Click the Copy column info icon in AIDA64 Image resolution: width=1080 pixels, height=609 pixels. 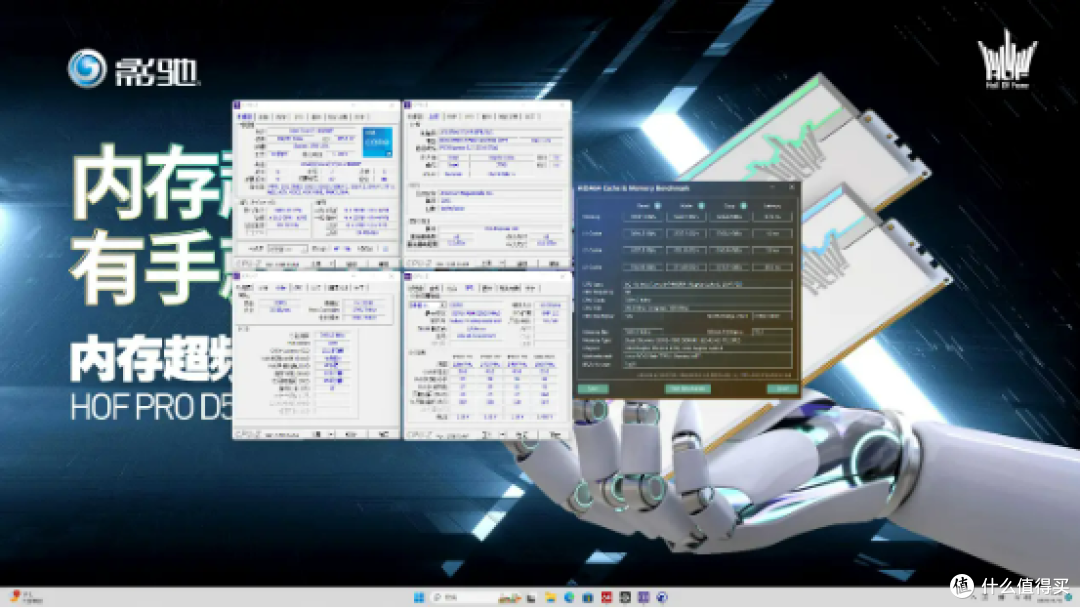[x=743, y=205]
